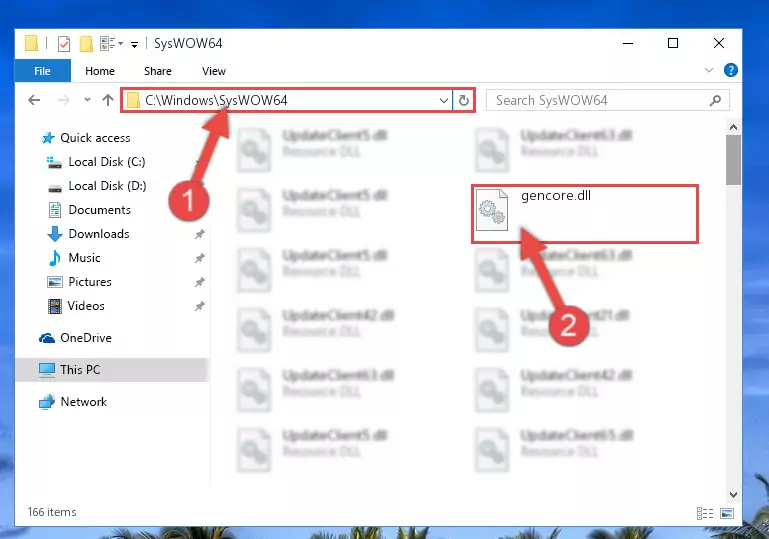Viewport: 769px width, 539px height.
Task: Expand the address bar history dropdown
Action: pyautogui.click(x=444, y=101)
